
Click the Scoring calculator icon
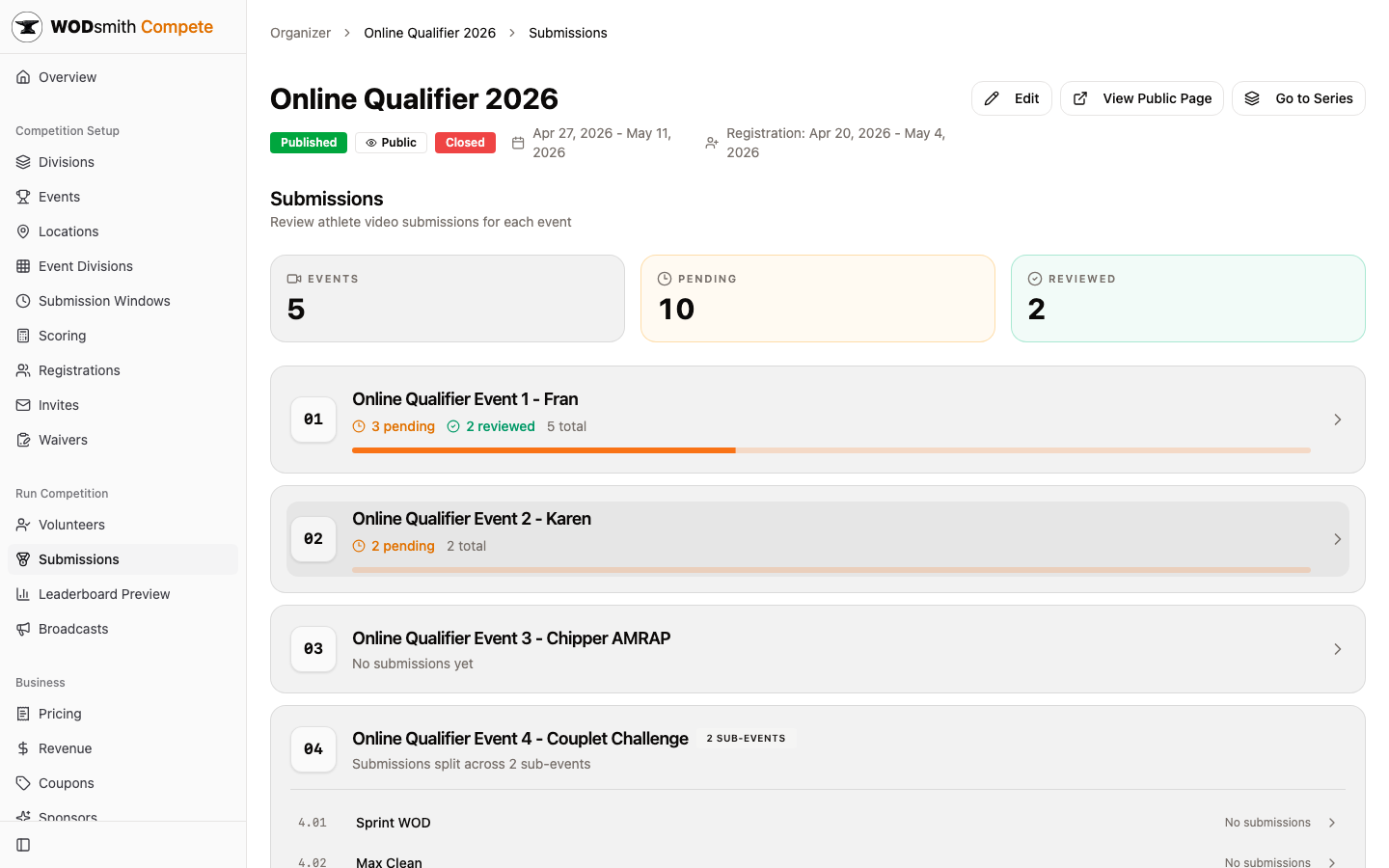[23, 336]
